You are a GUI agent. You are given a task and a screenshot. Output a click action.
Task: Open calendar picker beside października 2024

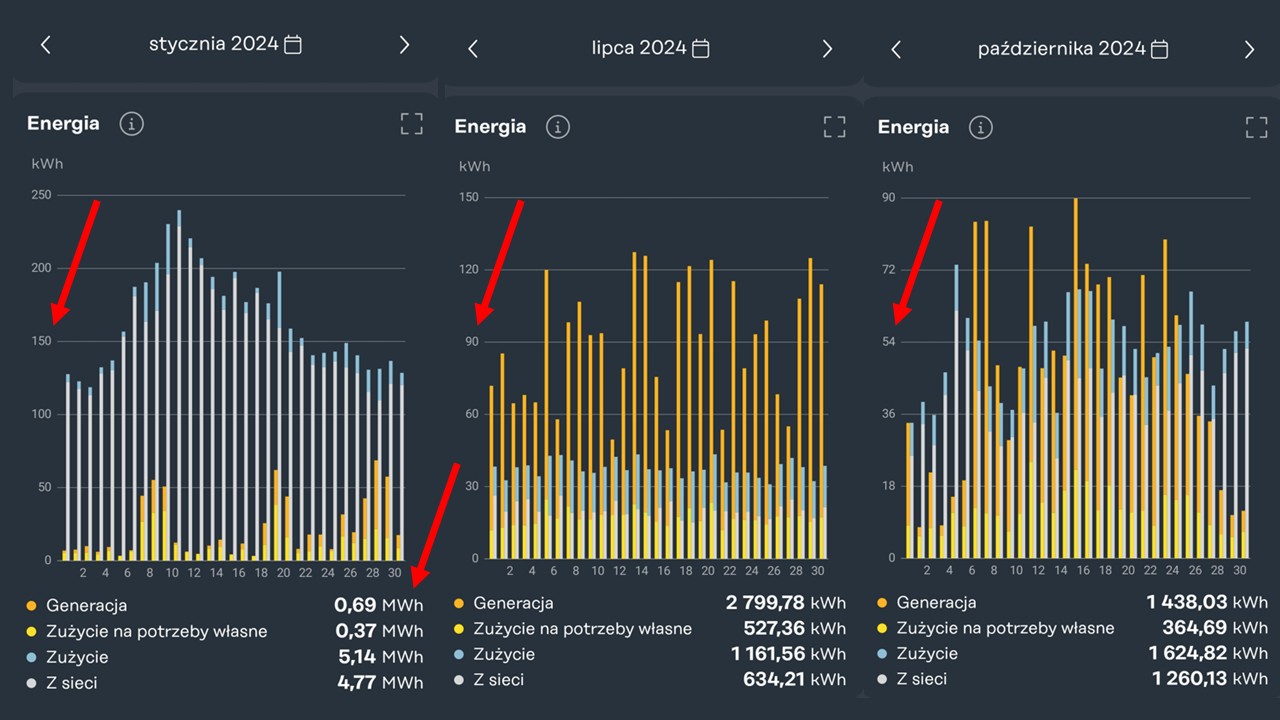click(x=1159, y=49)
